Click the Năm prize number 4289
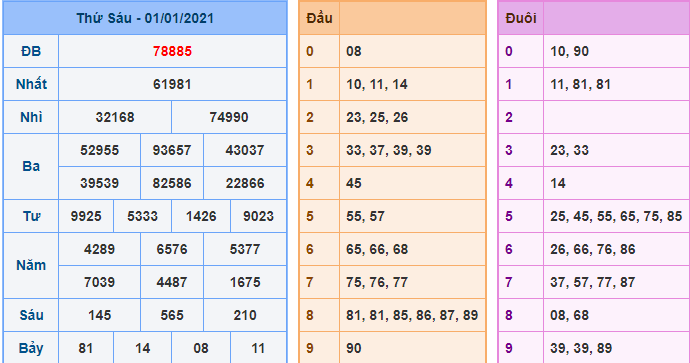Viewport: 690px width, 363px height. 99,249
